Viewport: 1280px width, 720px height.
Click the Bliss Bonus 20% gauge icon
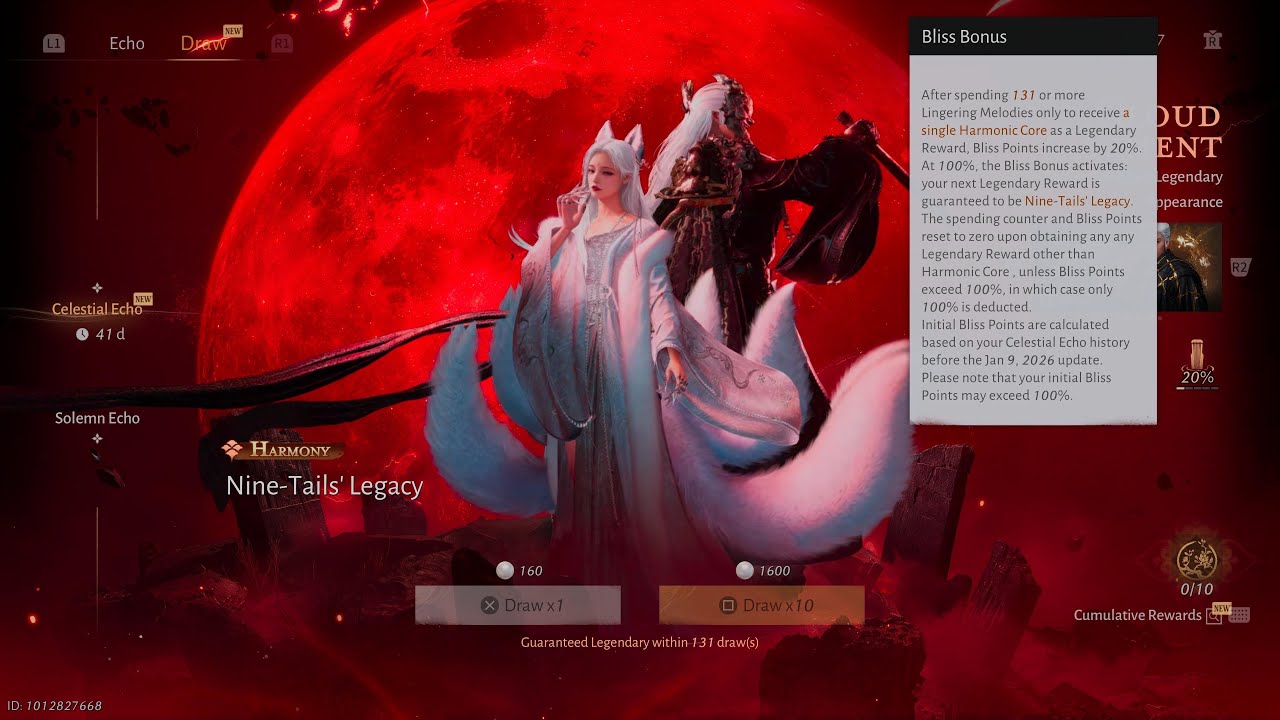click(1197, 353)
